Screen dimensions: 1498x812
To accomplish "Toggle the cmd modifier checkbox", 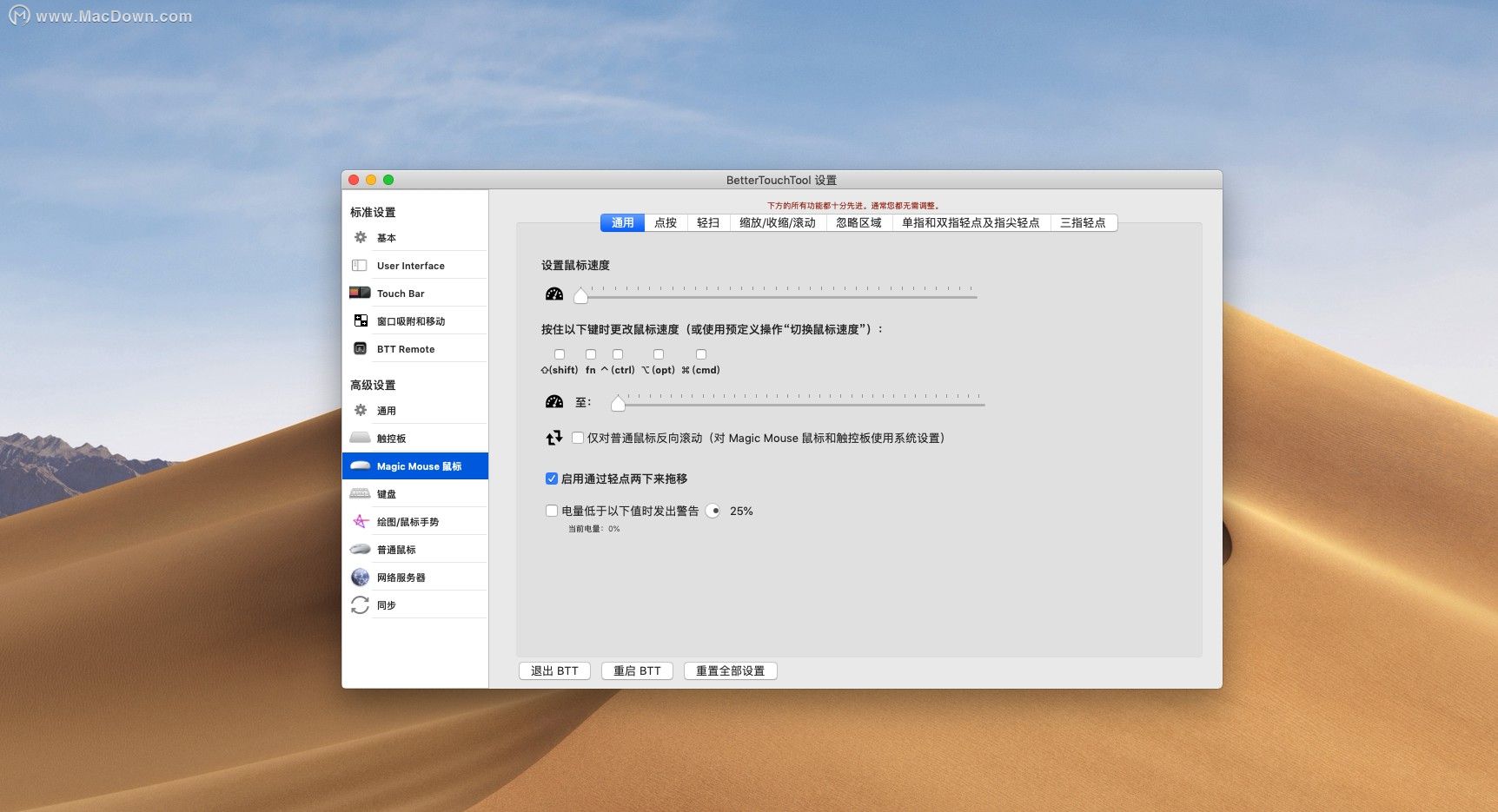I will (x=701, y=354).
